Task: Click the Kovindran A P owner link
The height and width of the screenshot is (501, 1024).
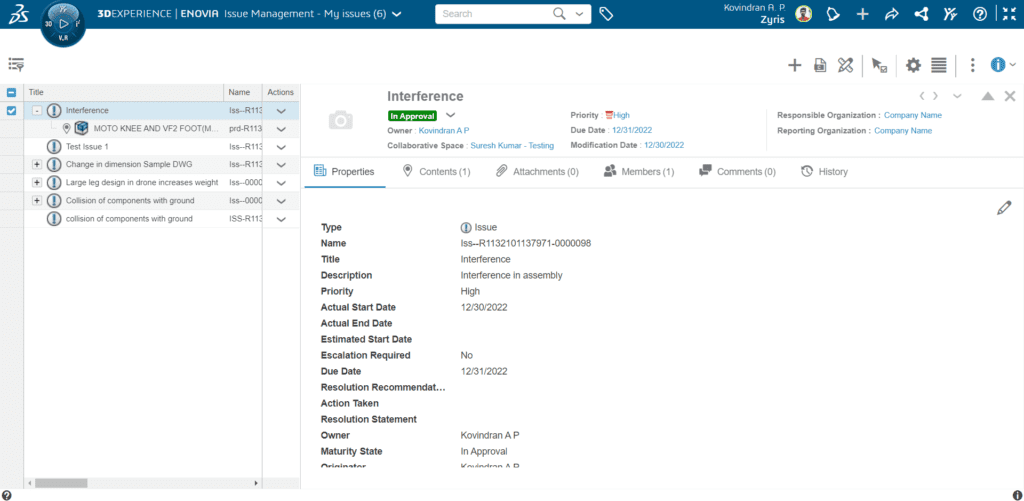Action: coord(444,130)
